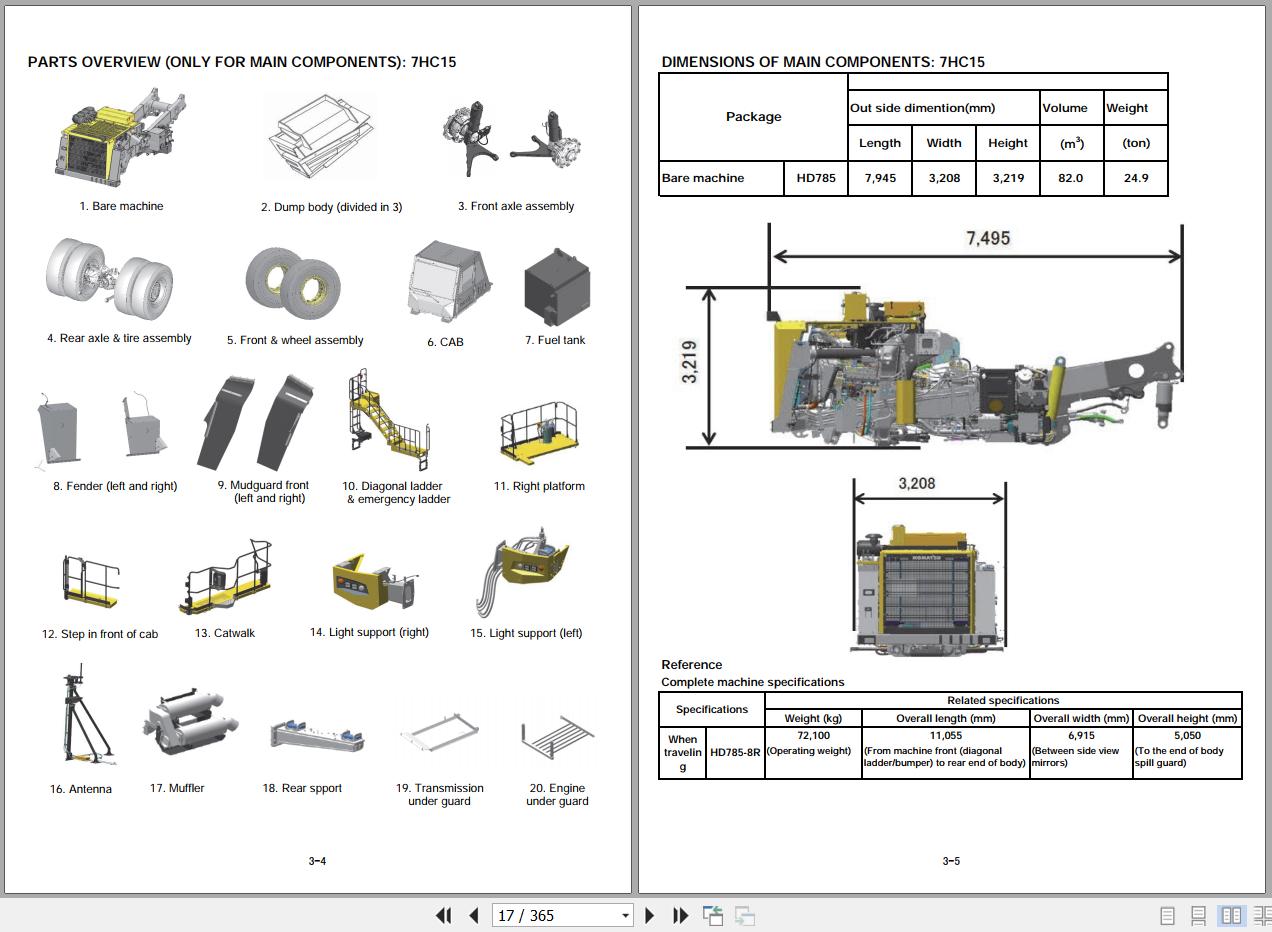Click the '13. Catwalk' caption

(225, 633)
